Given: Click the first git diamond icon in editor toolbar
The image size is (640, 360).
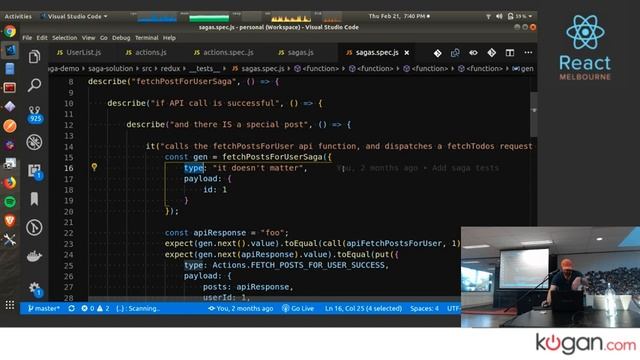Looking at the screenshot, I should 438,53.
